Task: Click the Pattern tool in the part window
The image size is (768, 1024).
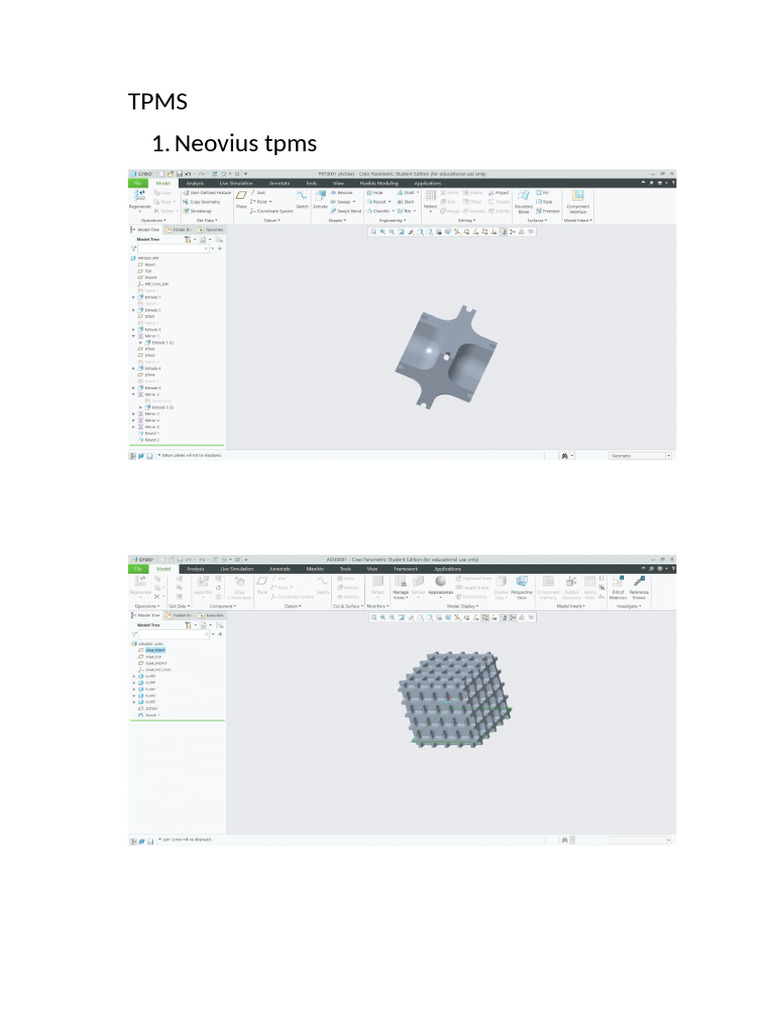Action: 430,199
